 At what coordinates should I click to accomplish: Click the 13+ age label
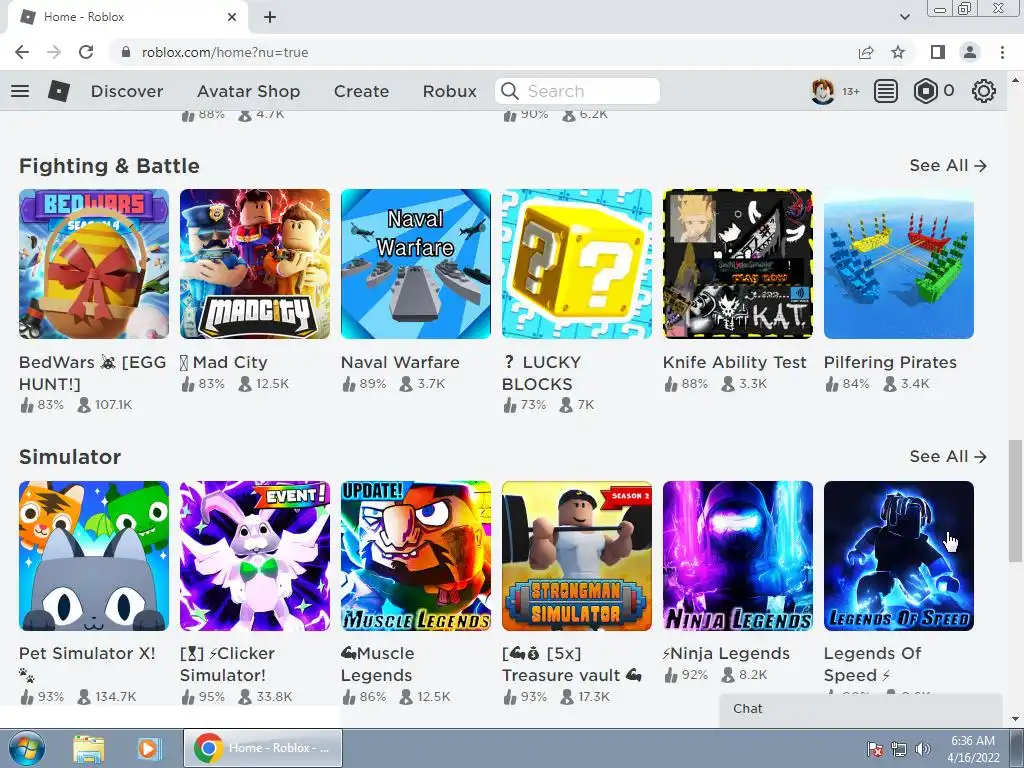(851, 91)
